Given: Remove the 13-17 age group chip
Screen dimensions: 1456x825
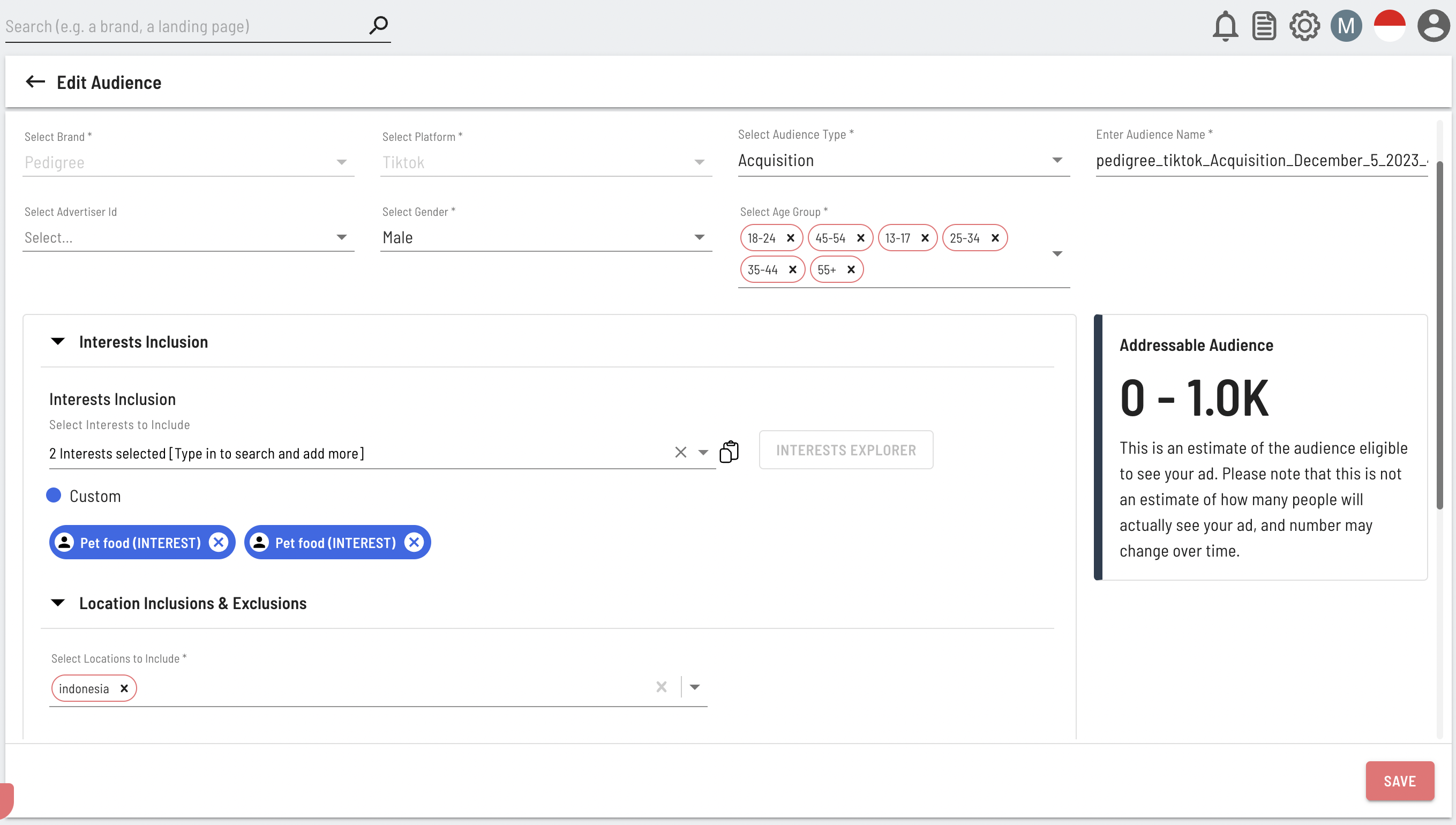Looking at the screenshot, I should [x=925, y=238].
